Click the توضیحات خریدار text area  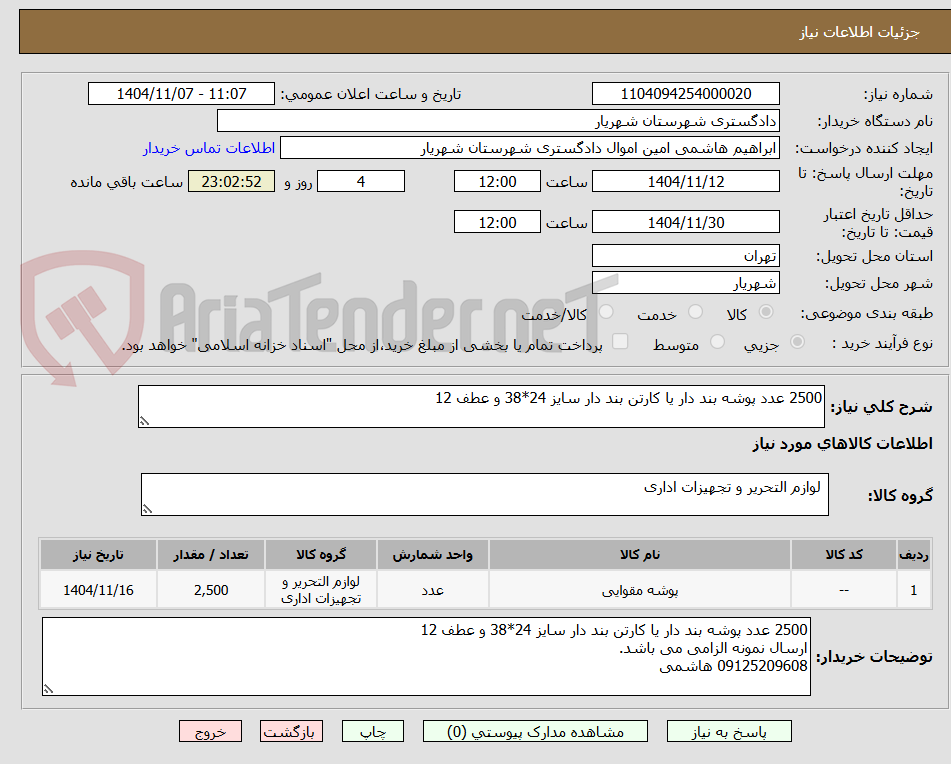coord(426,657)
